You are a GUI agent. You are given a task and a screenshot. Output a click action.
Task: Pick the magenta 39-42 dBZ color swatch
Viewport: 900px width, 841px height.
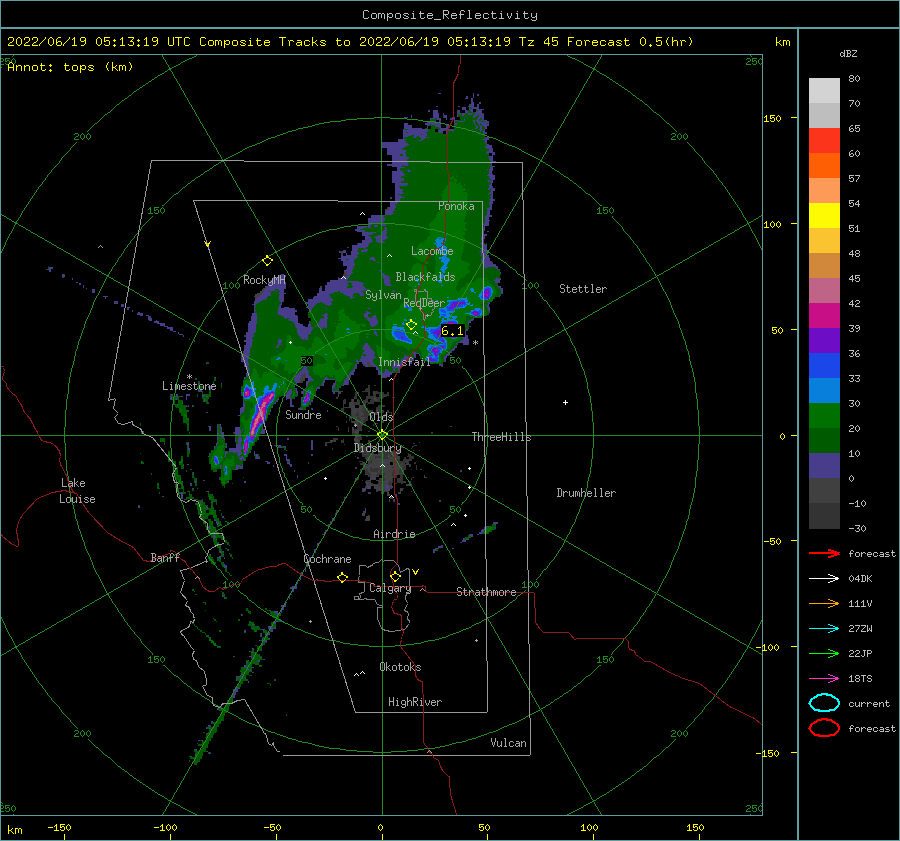tap(824, 316)
